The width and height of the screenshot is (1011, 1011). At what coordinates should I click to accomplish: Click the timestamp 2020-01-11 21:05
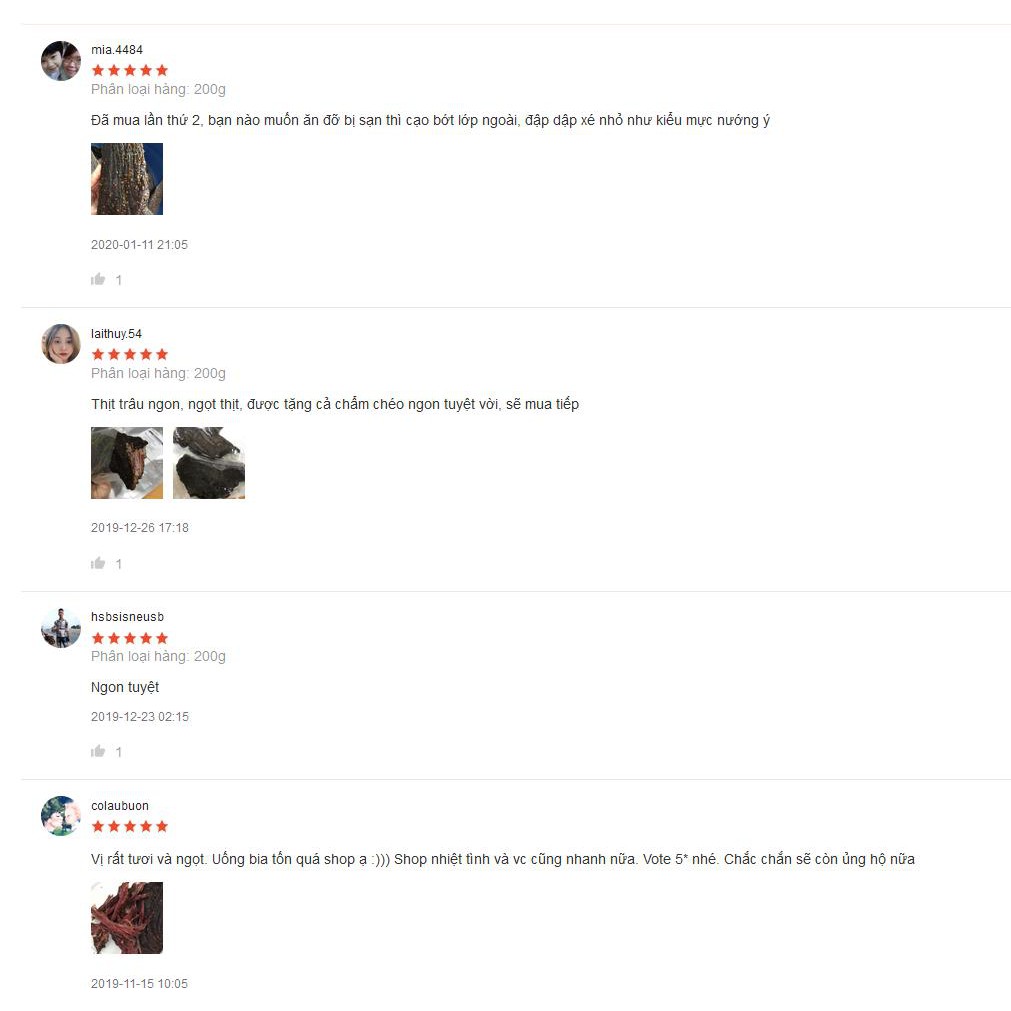pyautogui.click(x=139, y=245)
